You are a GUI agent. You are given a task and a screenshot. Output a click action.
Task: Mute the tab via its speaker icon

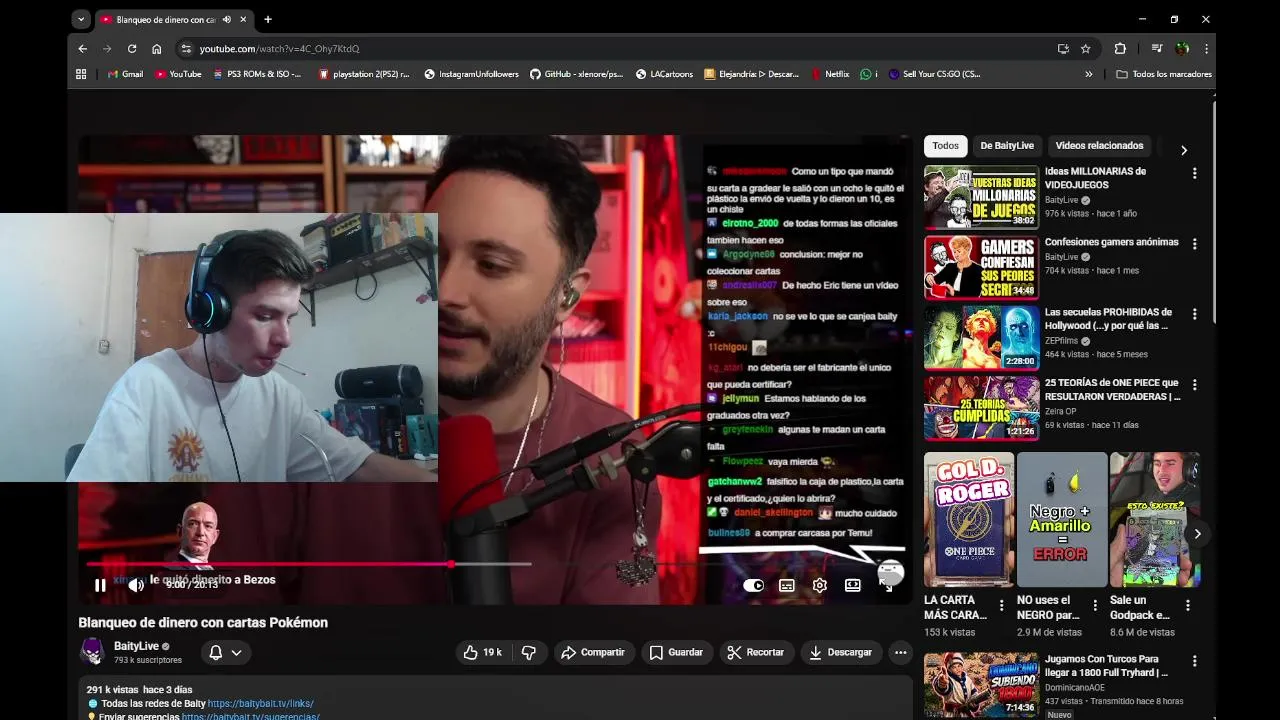227,19
